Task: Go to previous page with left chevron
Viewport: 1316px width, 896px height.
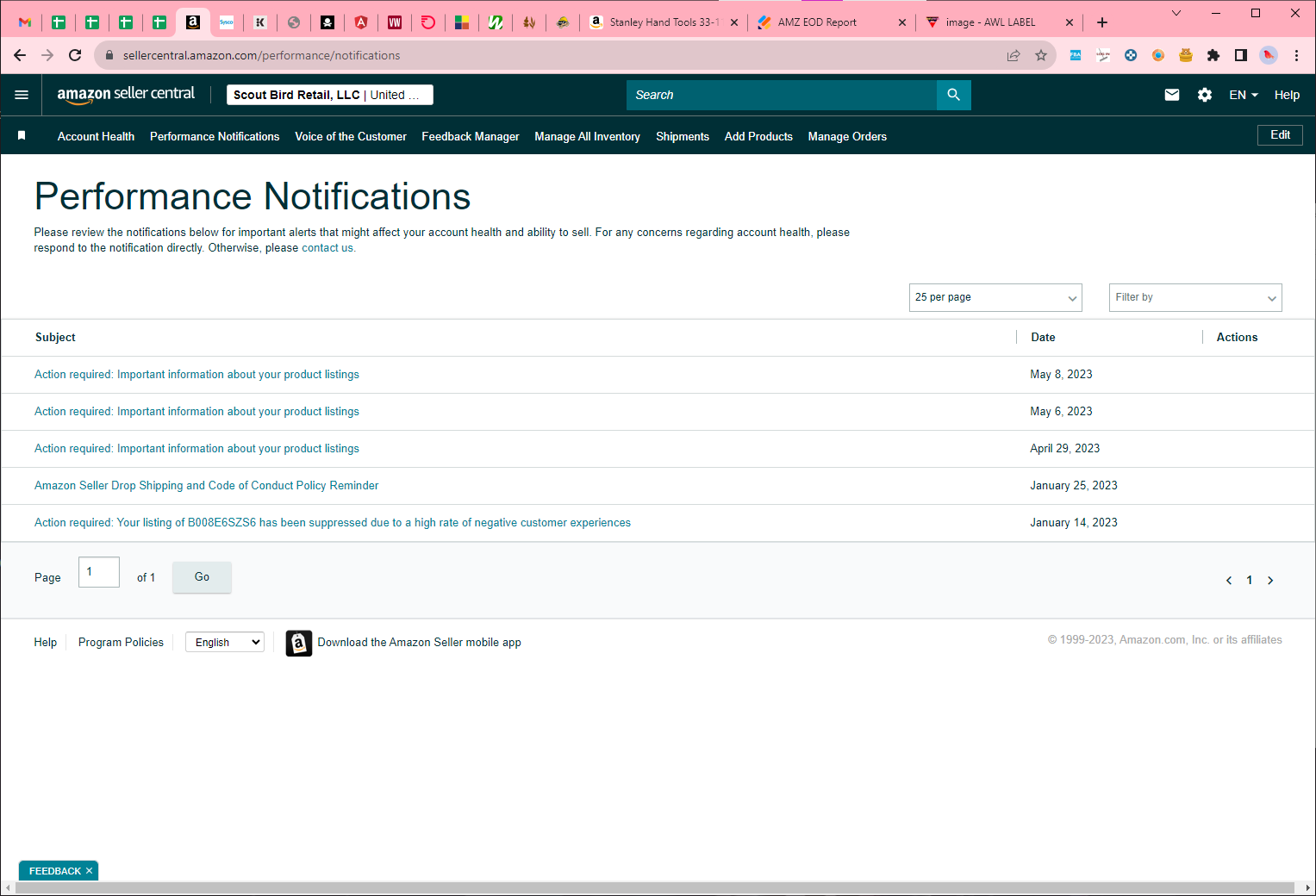Action: (1229, 581)
